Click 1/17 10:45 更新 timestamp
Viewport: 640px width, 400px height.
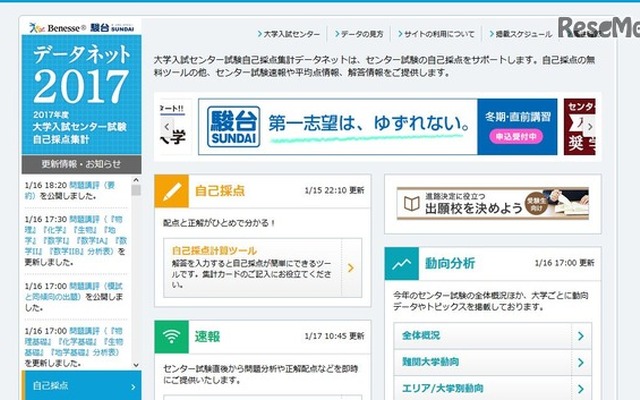(x=334, y=336)
